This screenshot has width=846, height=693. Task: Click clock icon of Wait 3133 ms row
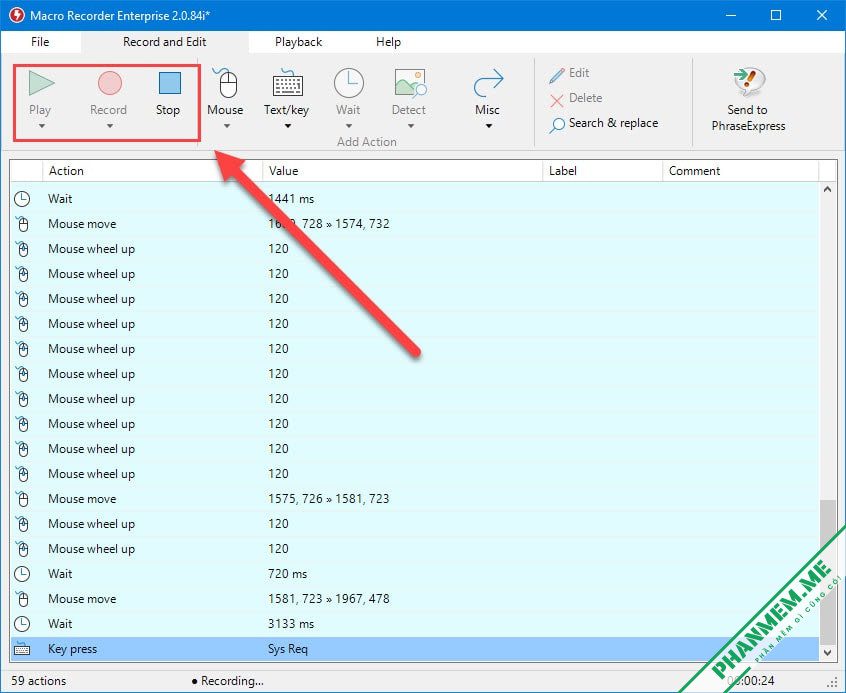click(22, 624)
